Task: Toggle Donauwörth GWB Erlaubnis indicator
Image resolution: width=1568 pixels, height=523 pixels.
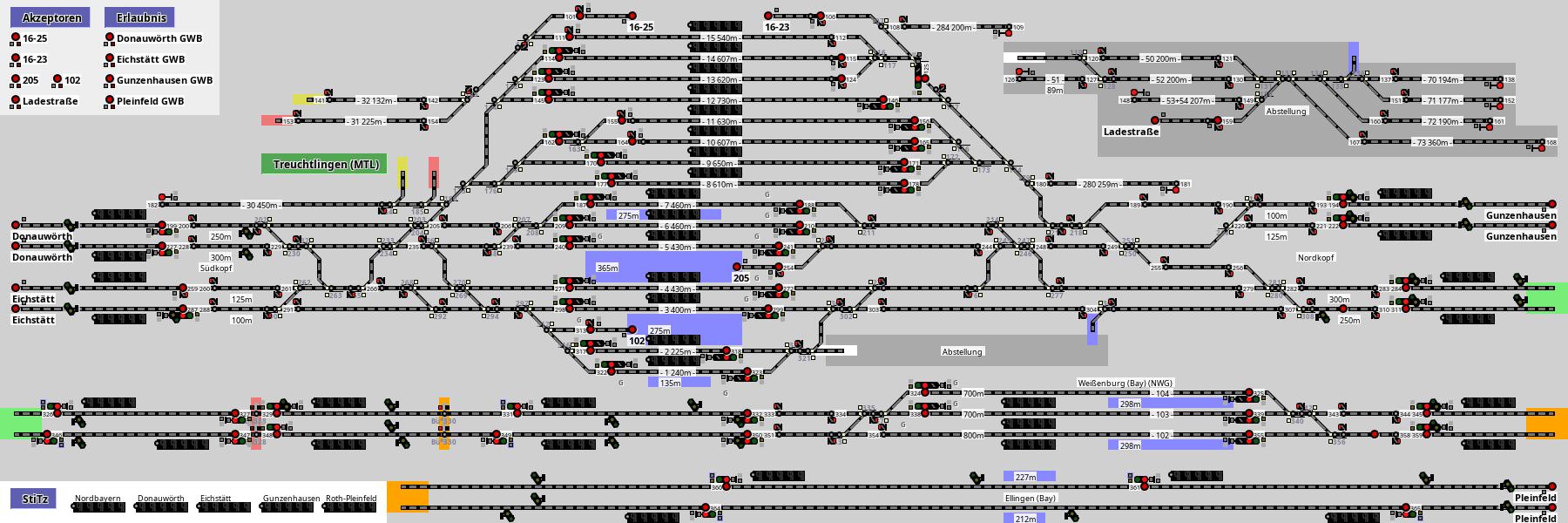Action: (x=110, y=38)
